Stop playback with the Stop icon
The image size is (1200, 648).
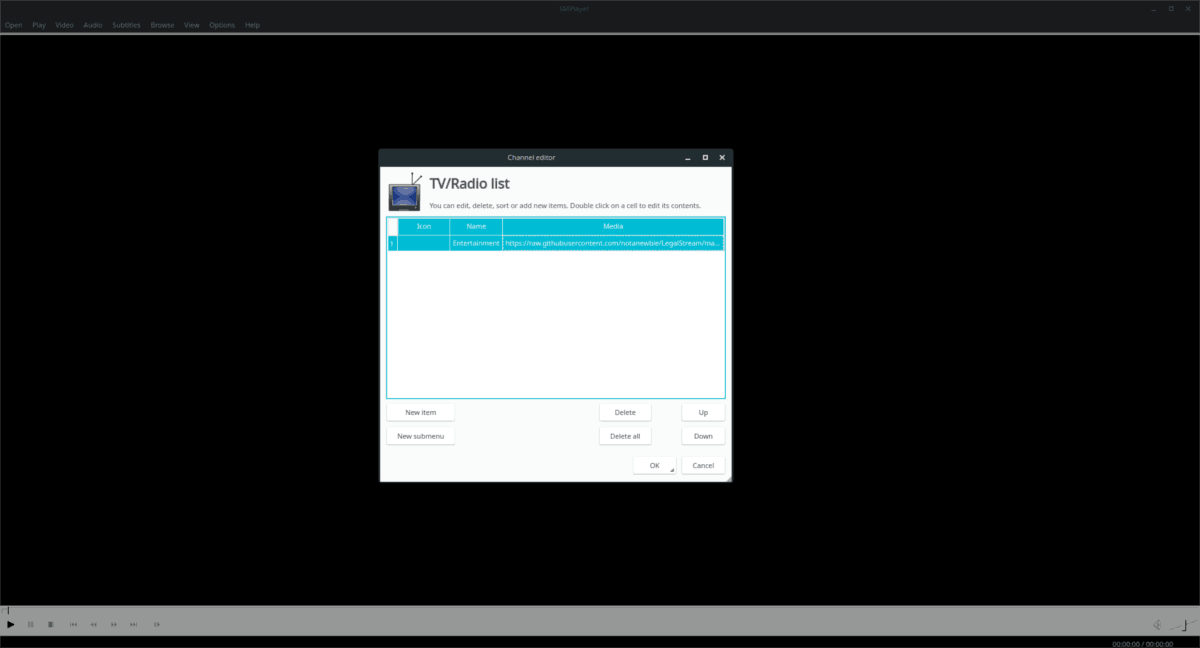pyautogui.click(x=51, y=624)
